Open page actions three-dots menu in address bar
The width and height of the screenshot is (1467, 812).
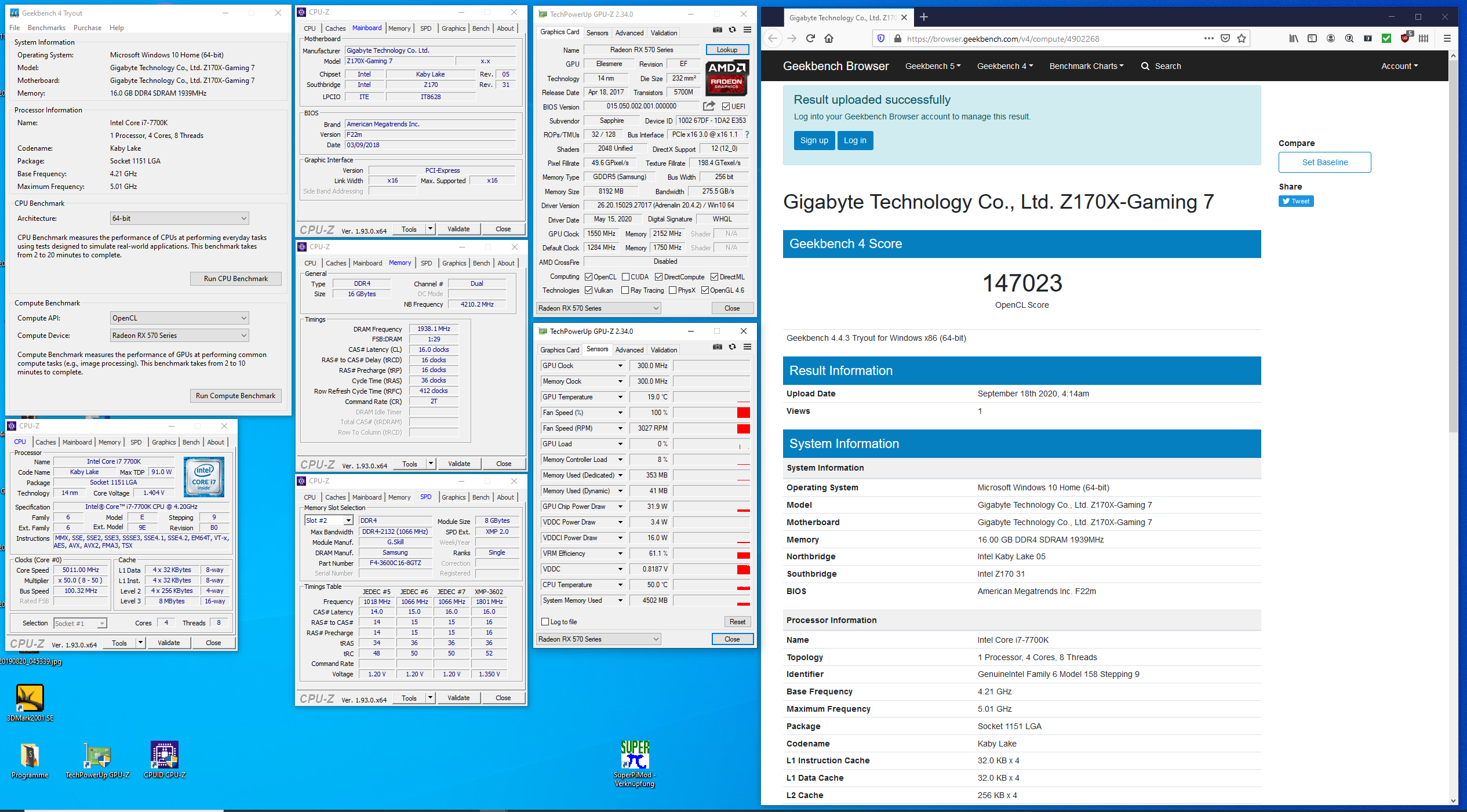pyautogui.click(x=1208, y=39)
